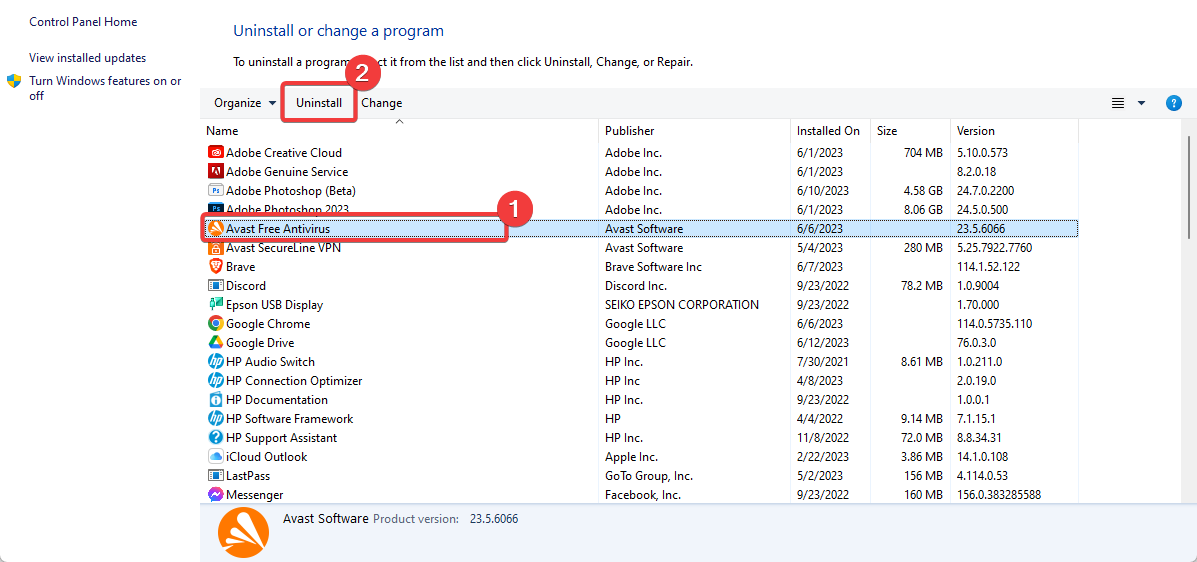
Task: Open help via blue question-mark icon
Action: [x=1174, y=103]
